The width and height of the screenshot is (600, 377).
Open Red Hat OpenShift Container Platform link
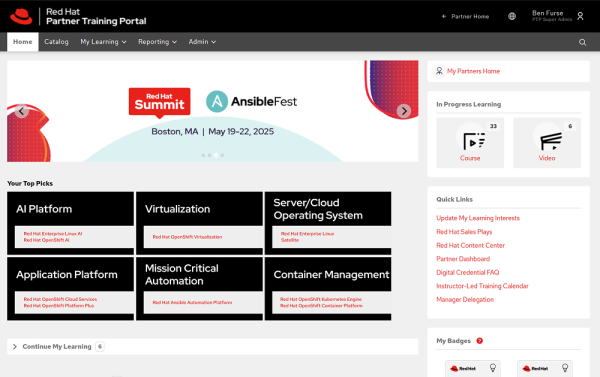click(321, 306)
